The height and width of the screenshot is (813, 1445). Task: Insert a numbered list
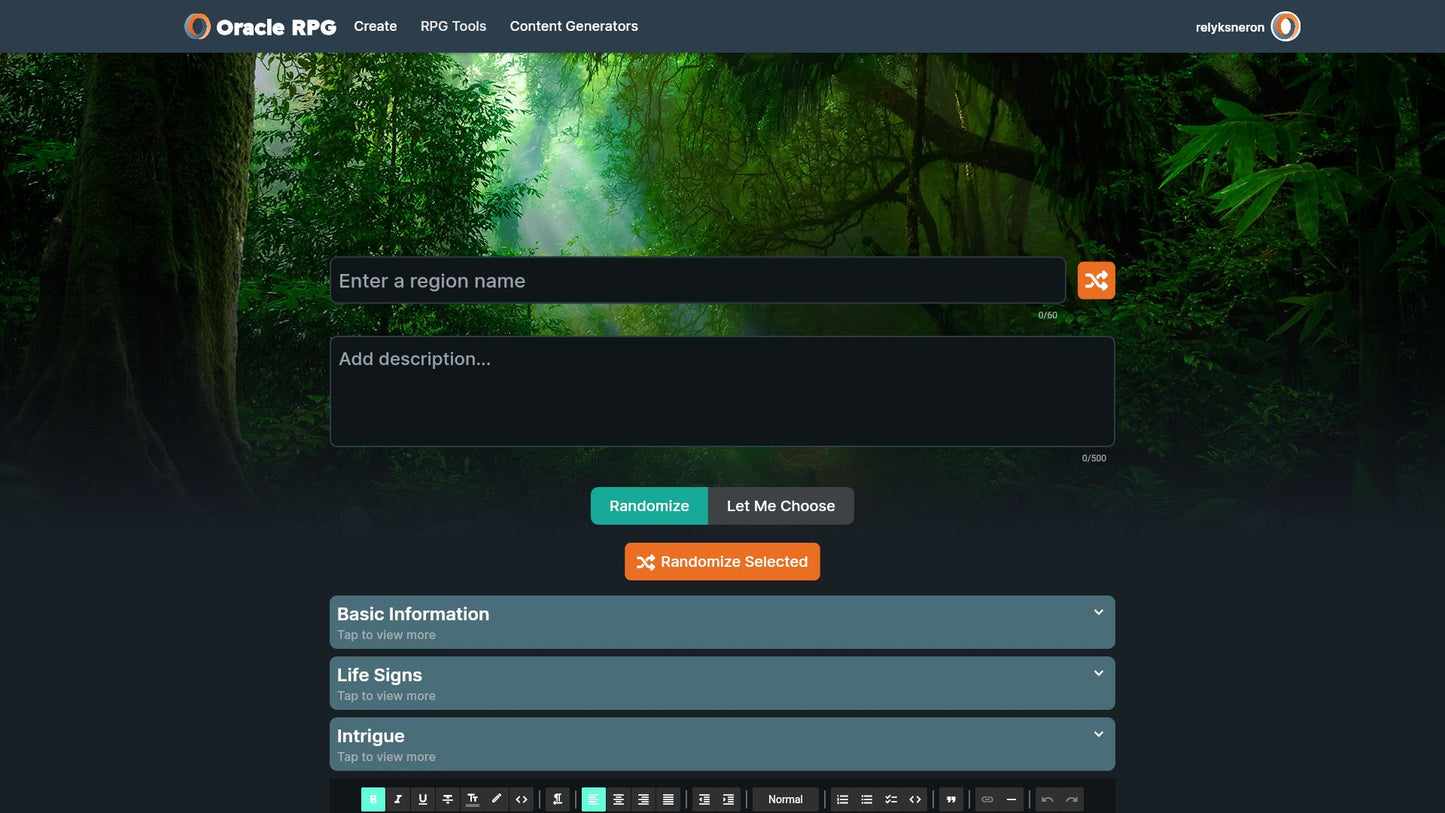(x=842, y=799)
